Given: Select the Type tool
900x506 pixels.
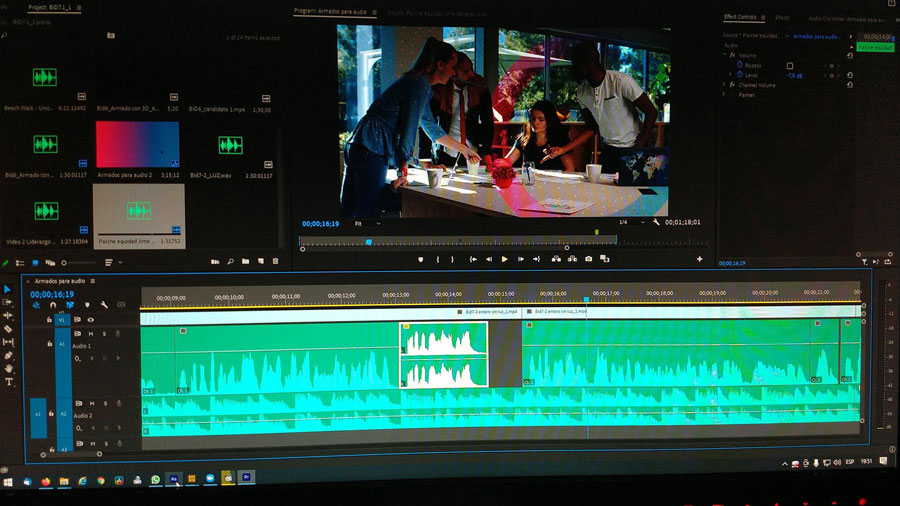Looking at the screenshot, I should tap(9, 382).
